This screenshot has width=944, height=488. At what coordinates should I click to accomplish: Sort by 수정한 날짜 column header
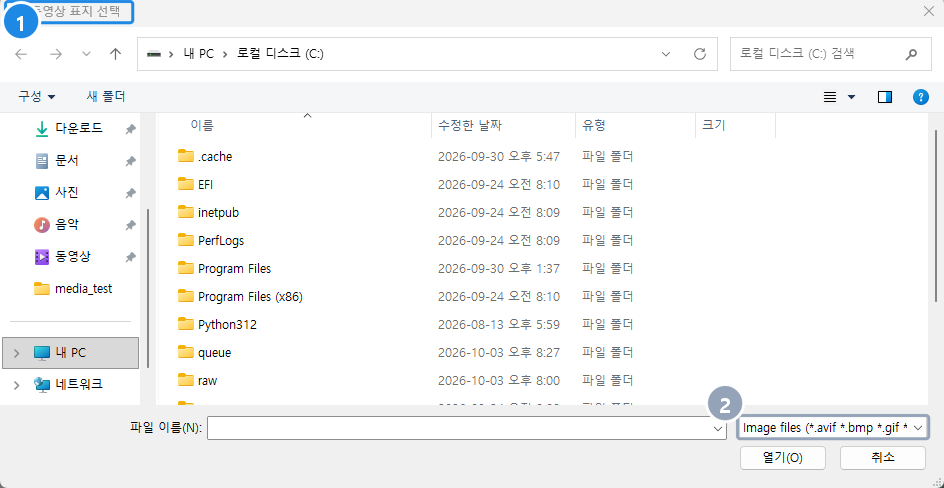pyautogui.click(x=470, y=126)
